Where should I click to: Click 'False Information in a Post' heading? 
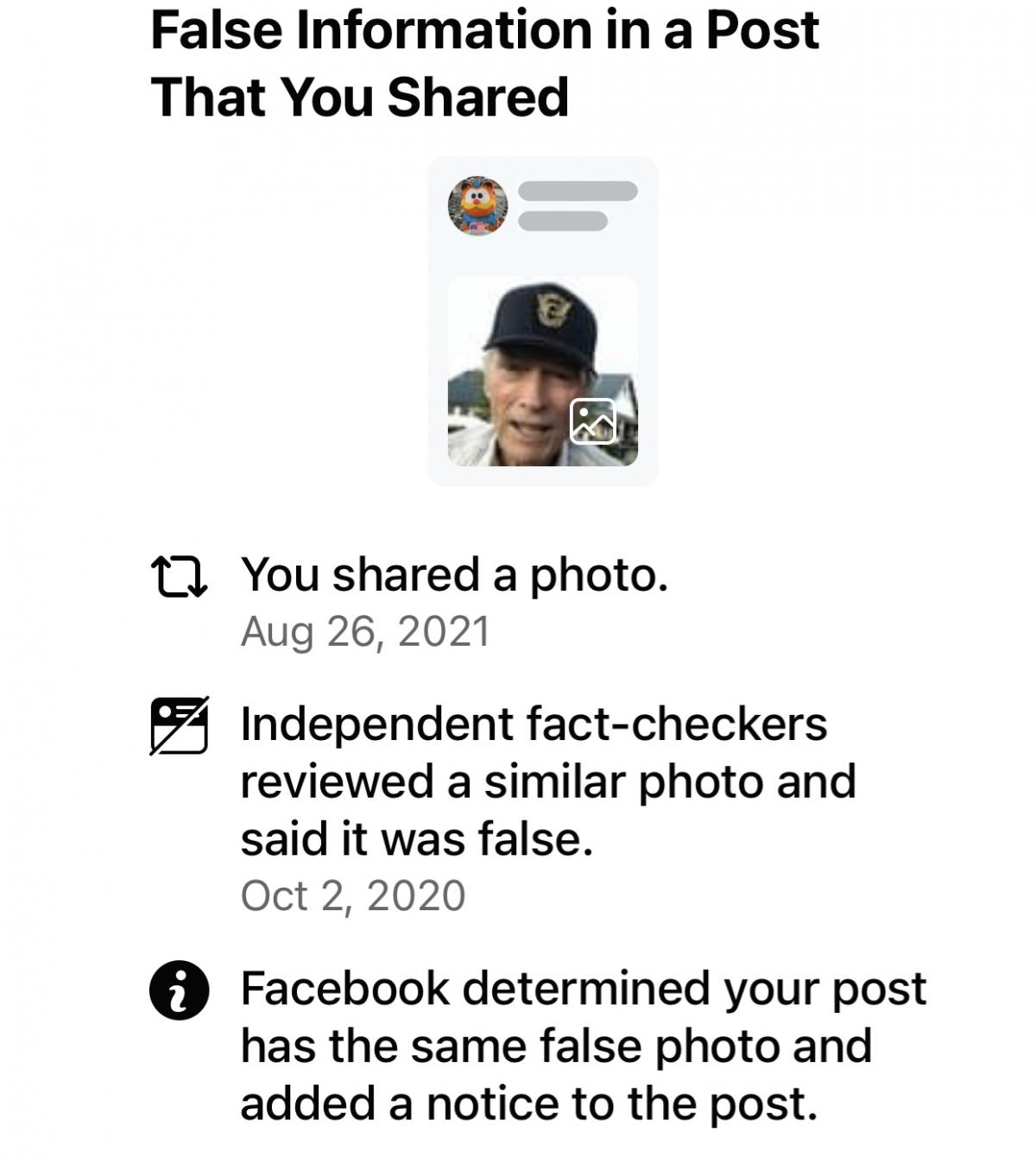[484, 31]
